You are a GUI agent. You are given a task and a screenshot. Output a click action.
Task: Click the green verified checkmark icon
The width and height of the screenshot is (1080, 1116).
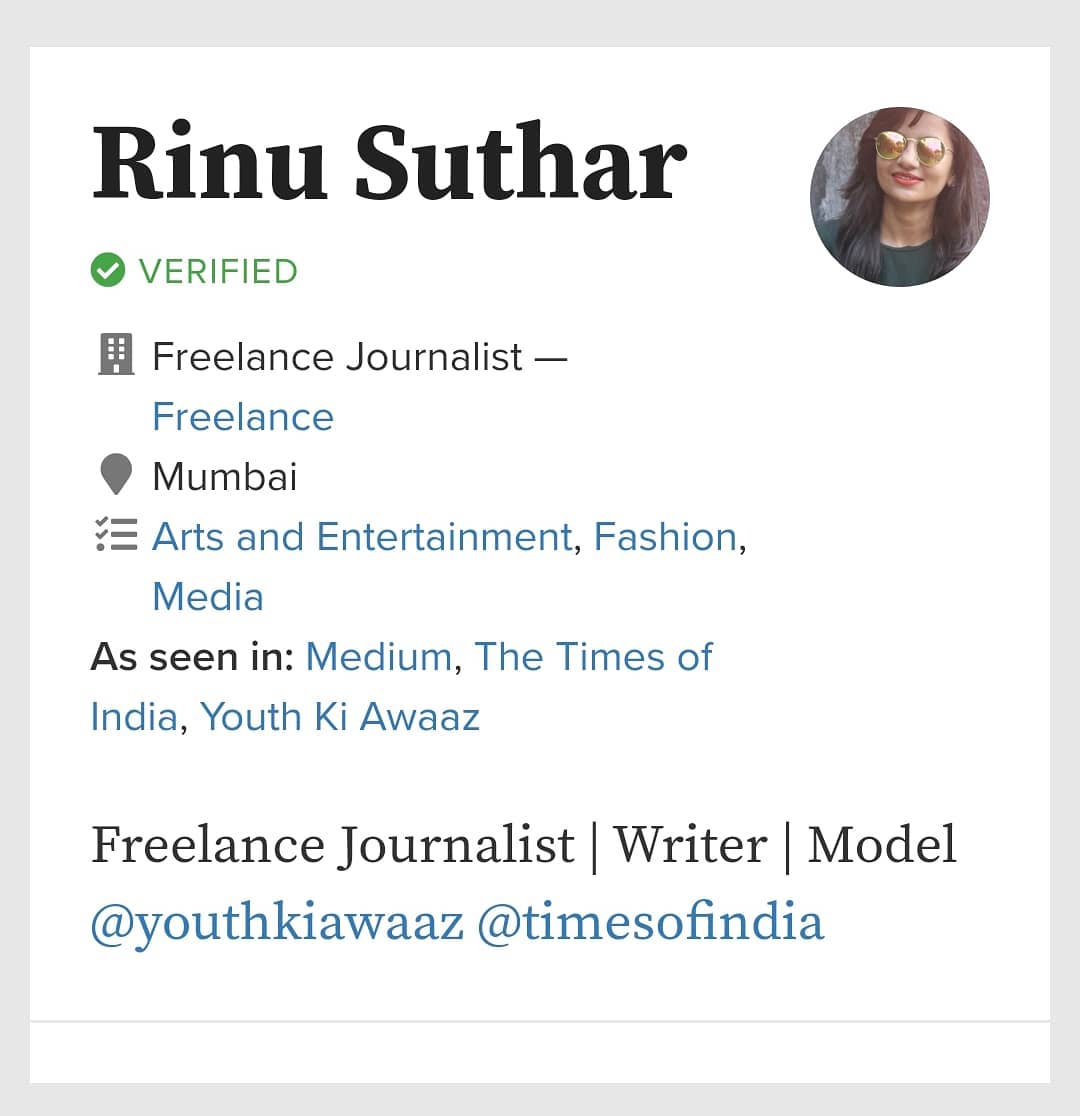107,271
